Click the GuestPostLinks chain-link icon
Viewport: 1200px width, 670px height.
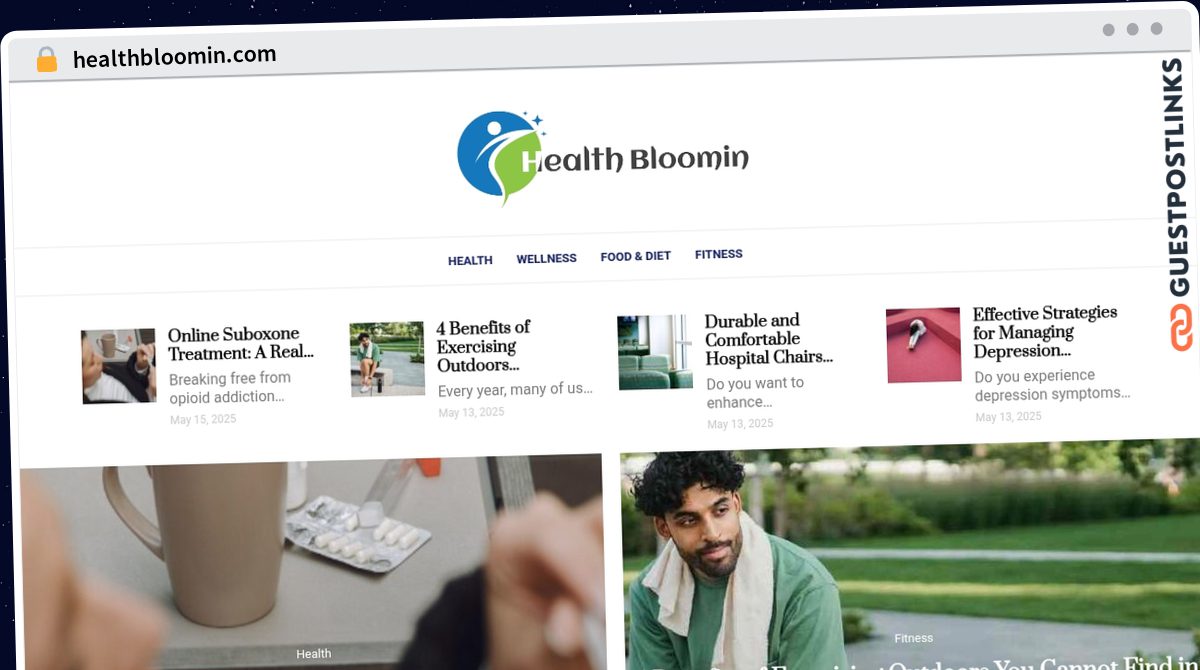pyautogui.click(x=1182, y=327)
